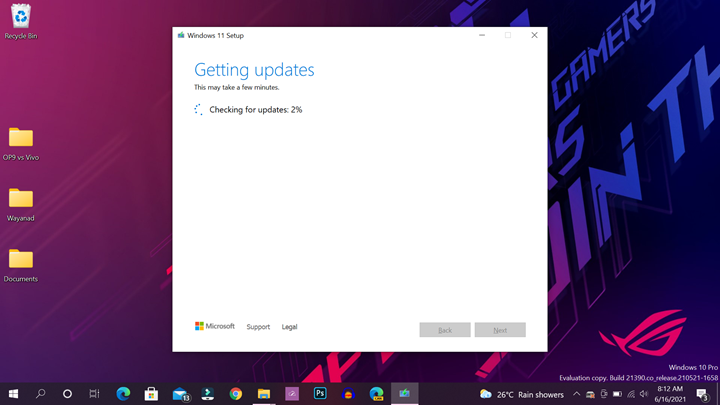Image resolution: width=720 pixels, height=405 pixels.
Task: Show hidden system tray icons
Action: point(577,394)
